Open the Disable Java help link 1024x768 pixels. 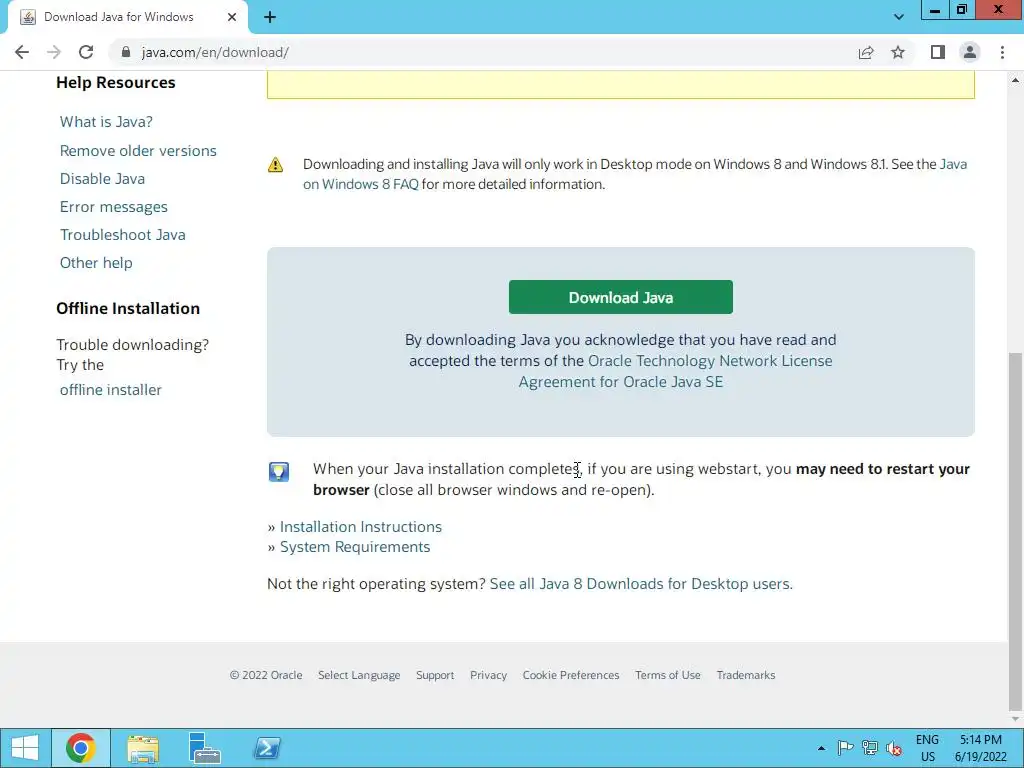[103, 179]
